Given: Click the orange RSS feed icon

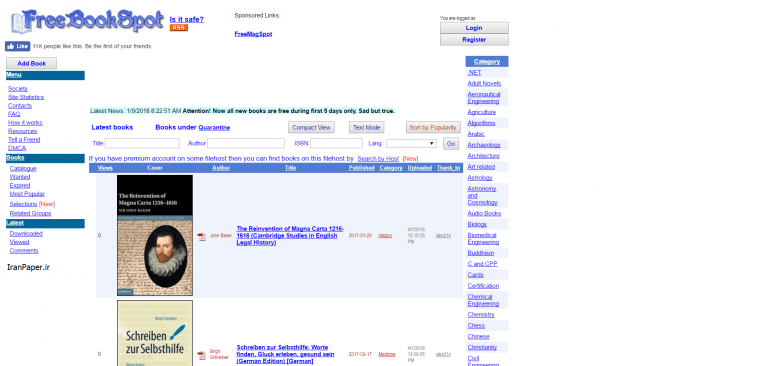Looking at the screenshot, I should coord(179,28).
